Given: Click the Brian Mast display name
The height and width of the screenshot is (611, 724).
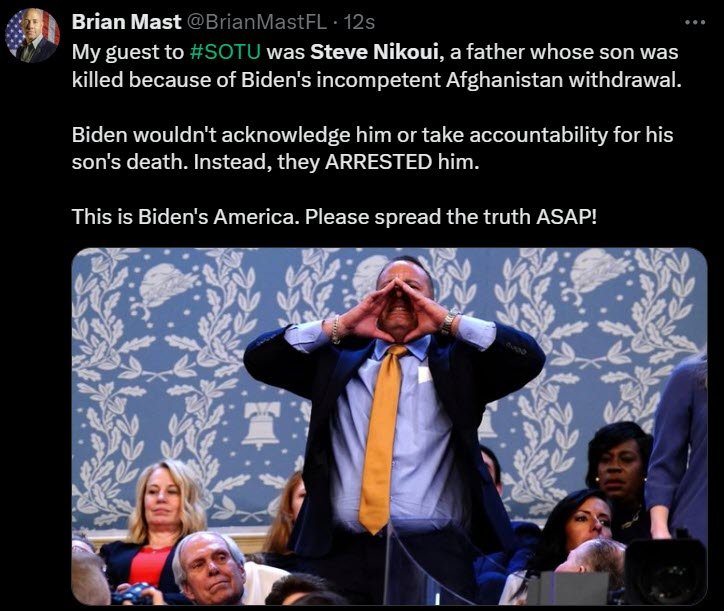Looking at the screenshot, I should tap(127, 22).
